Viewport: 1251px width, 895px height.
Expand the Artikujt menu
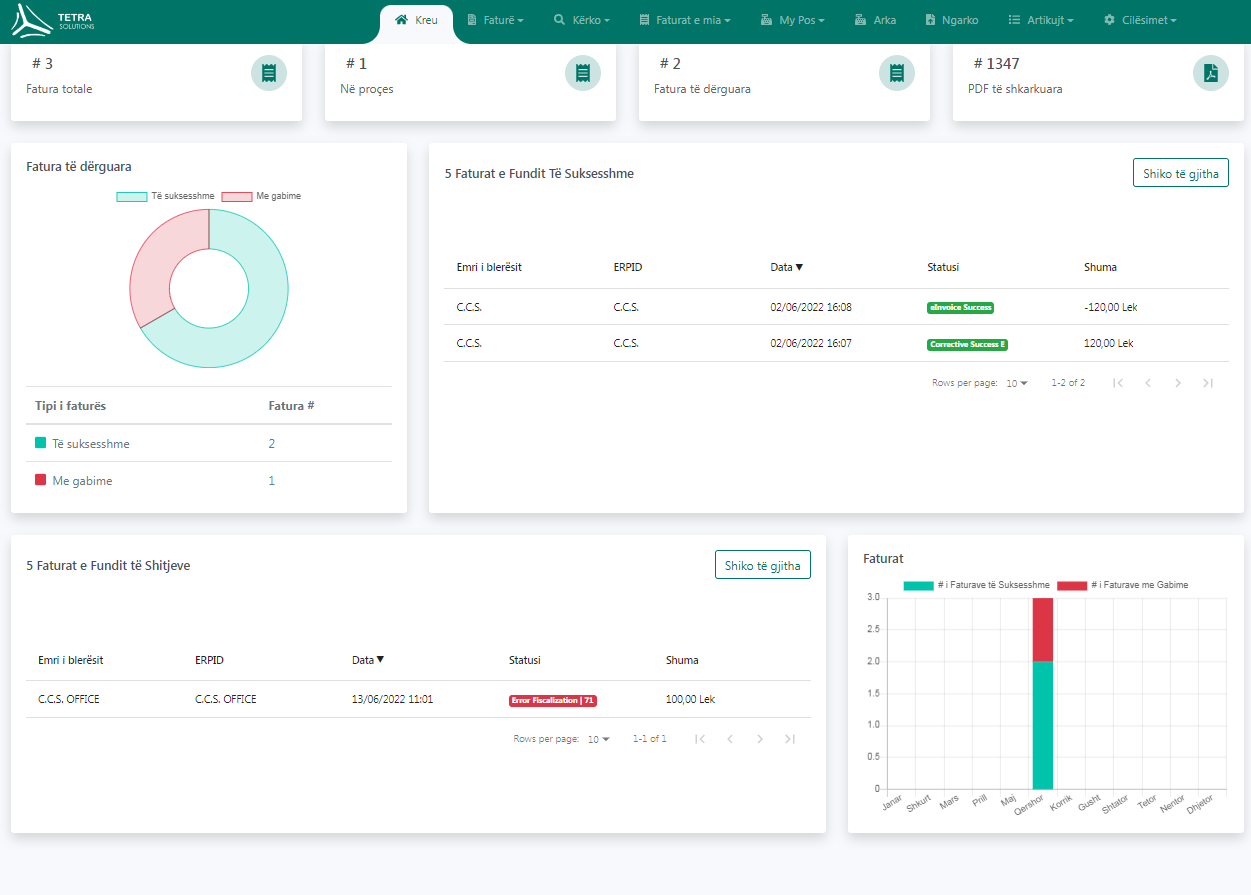click(1041, 20)
